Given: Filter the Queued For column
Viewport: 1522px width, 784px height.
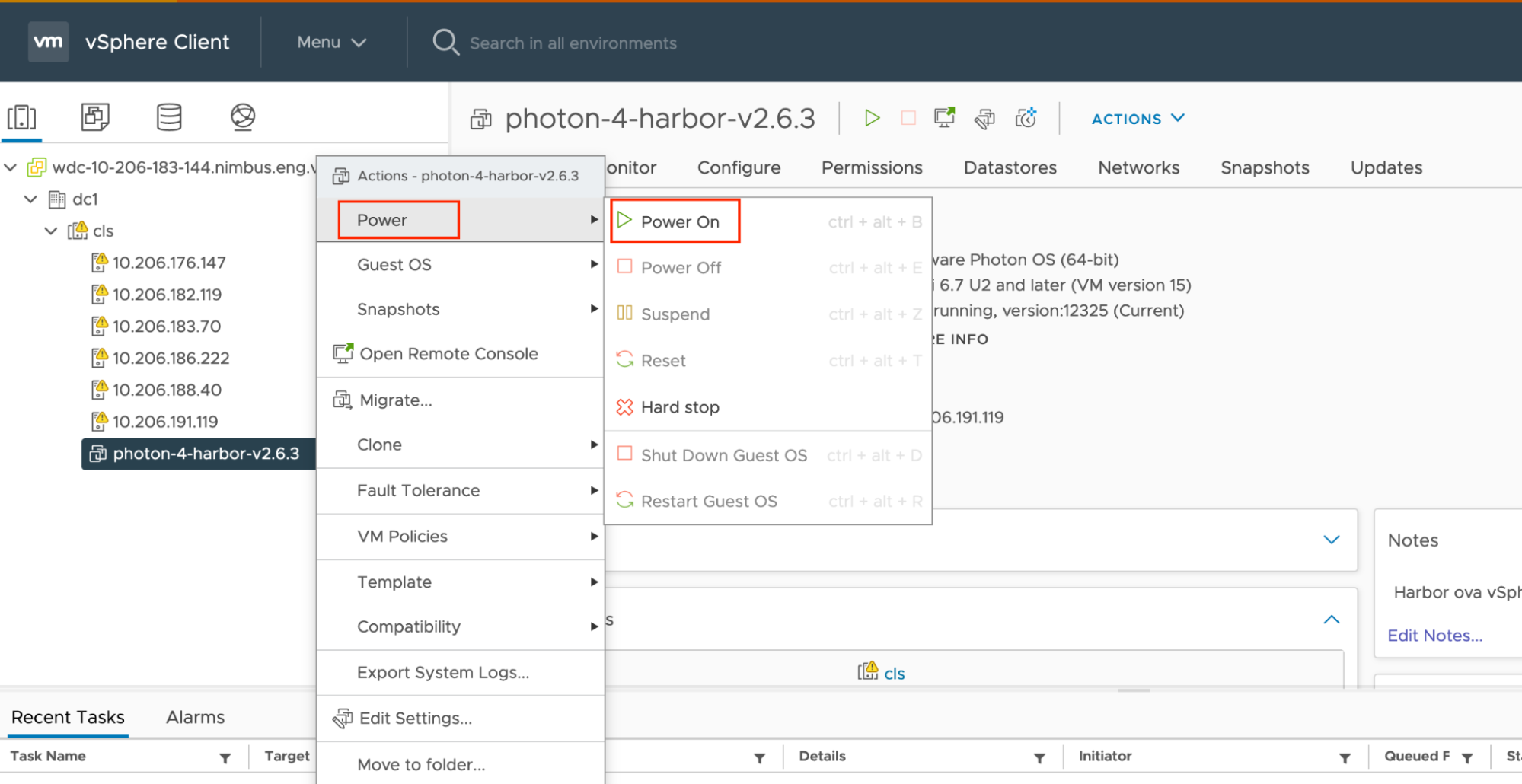Looking at the screenshot, I should (1467, 757).
